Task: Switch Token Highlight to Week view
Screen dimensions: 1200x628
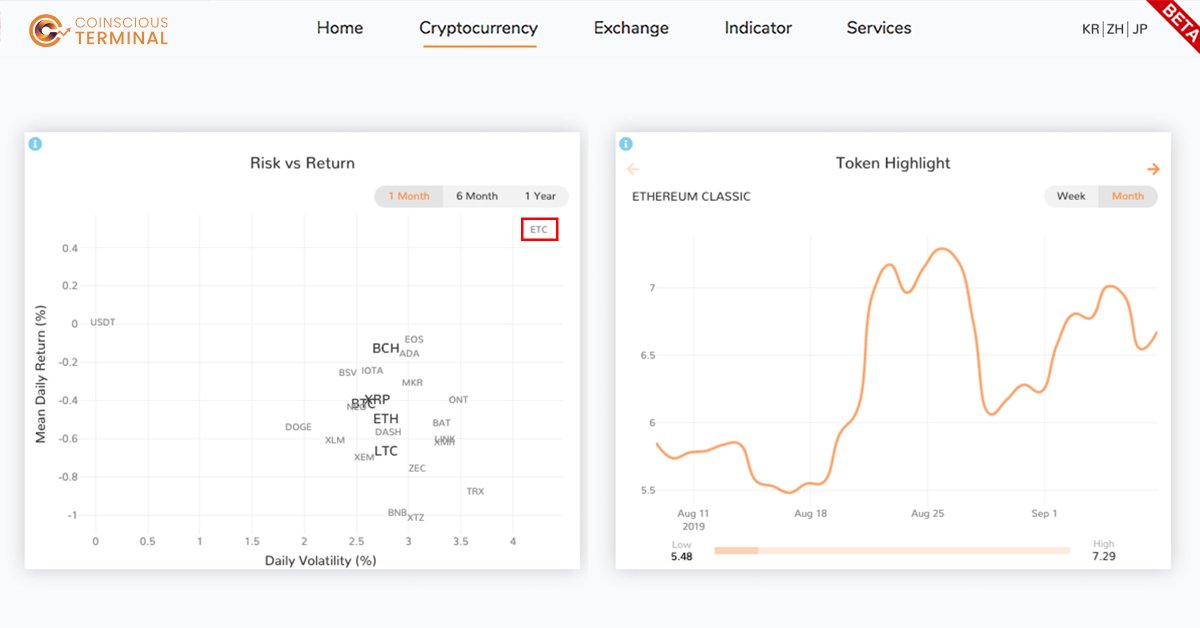Action: pos(1071,196)
